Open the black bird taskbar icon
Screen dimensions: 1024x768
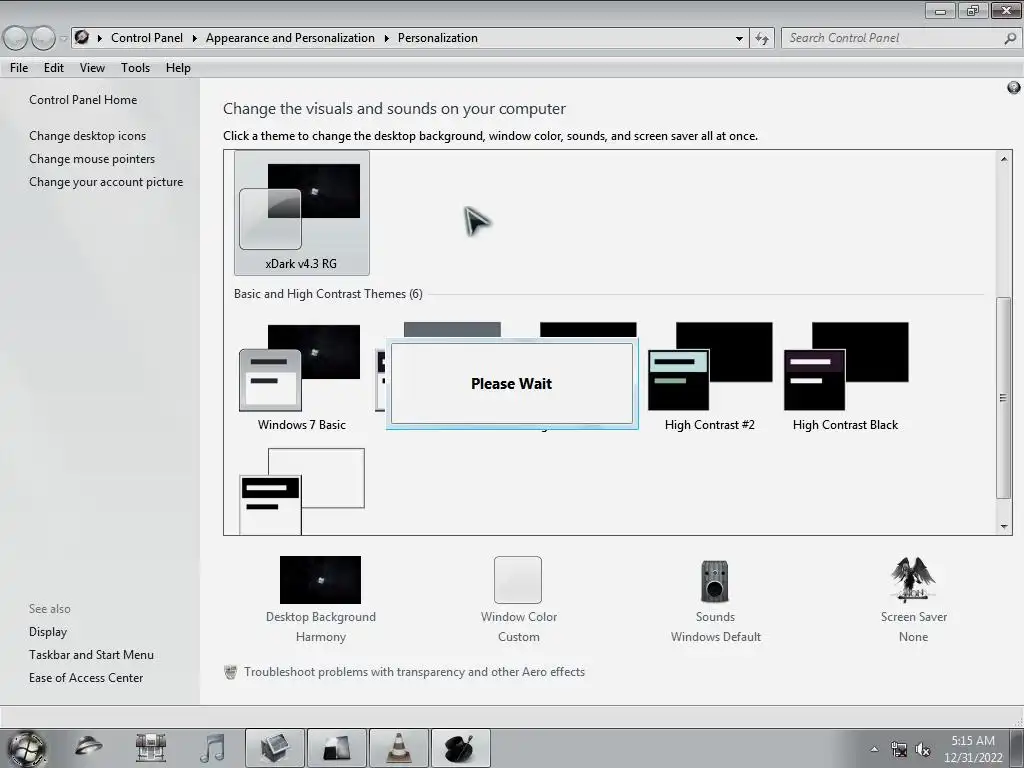(460, 748)
